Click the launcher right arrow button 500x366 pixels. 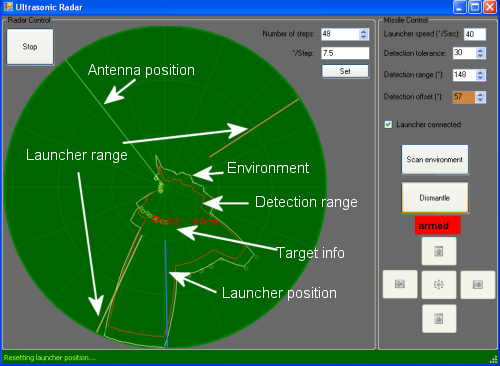tap(478, 284)
